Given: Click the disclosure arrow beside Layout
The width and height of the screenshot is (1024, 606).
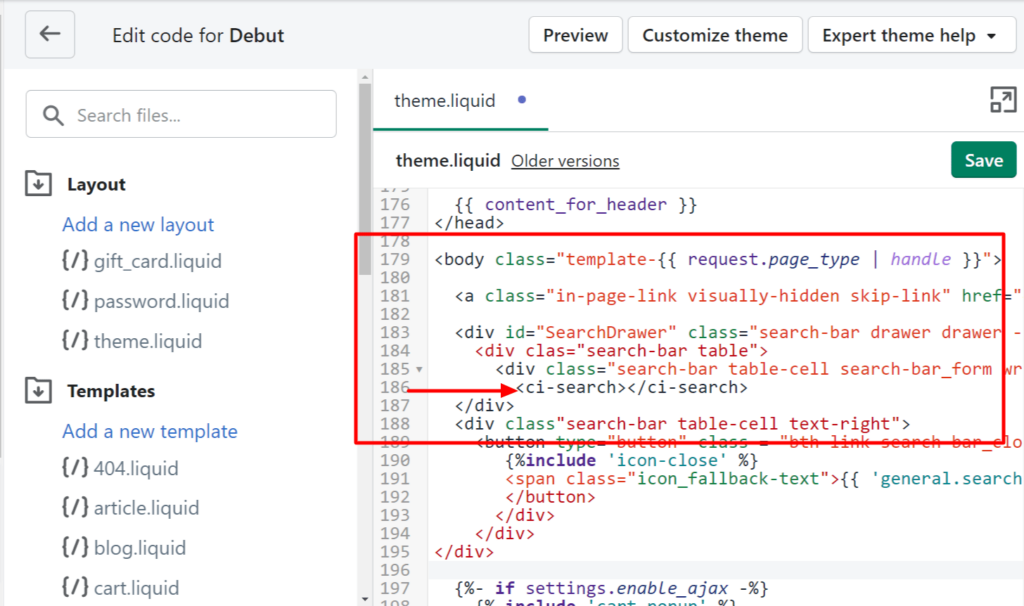Looking at the screenshot, I should (39, 184).
